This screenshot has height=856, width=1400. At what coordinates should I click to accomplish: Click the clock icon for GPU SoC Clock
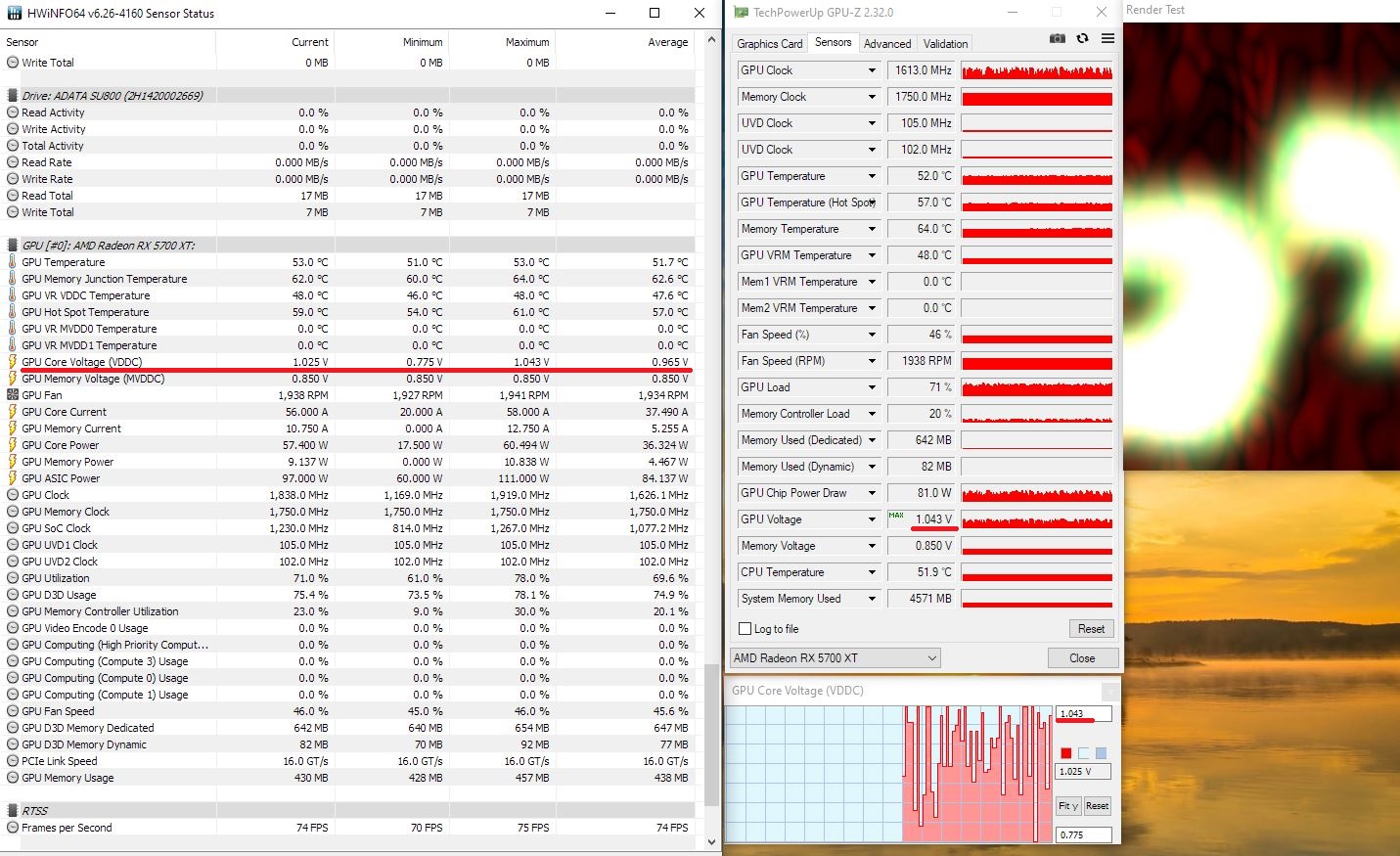coord(13,528)
